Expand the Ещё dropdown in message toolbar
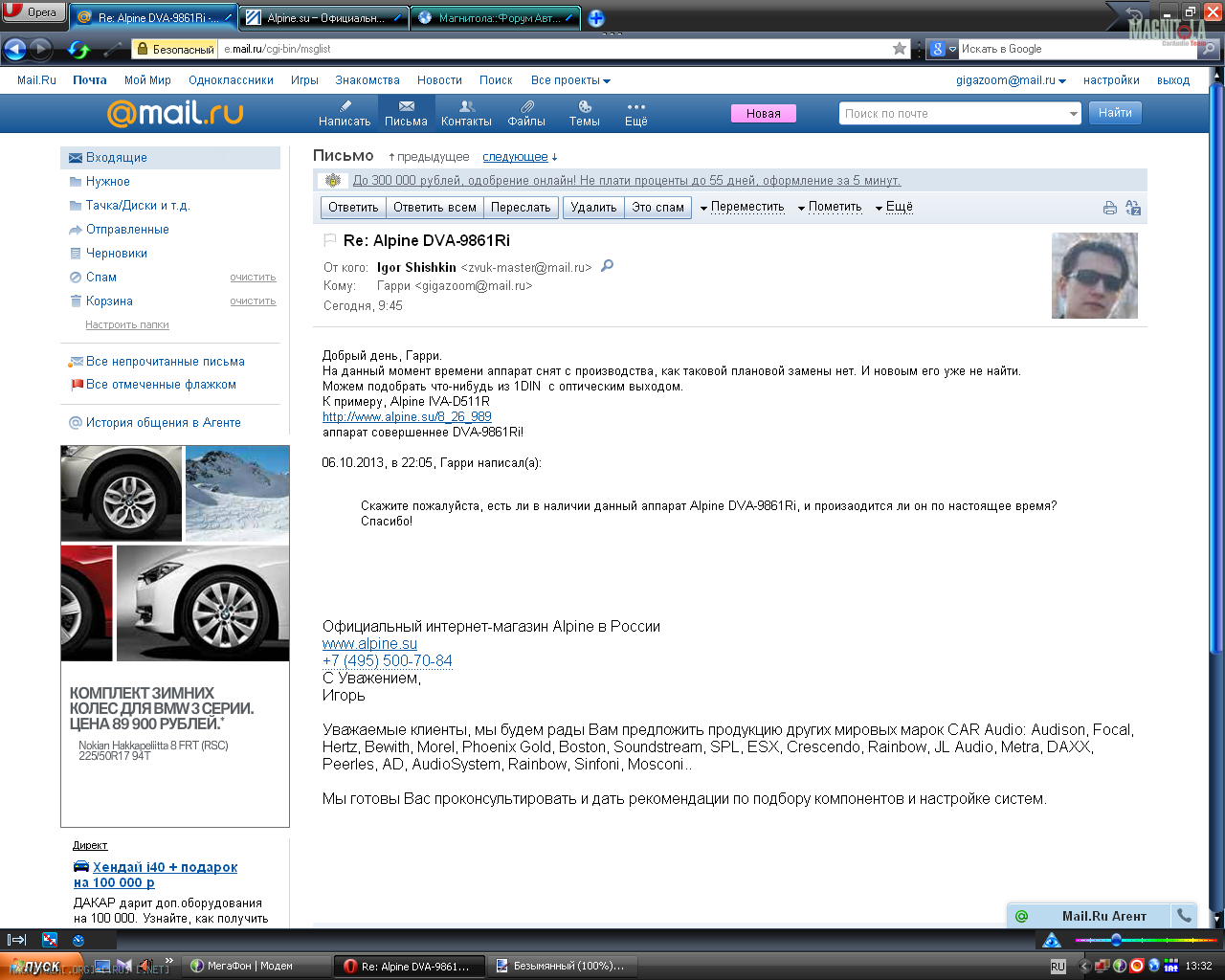Image resolution: width=1225 pixels, height=980 pixels. pos(894,207)
